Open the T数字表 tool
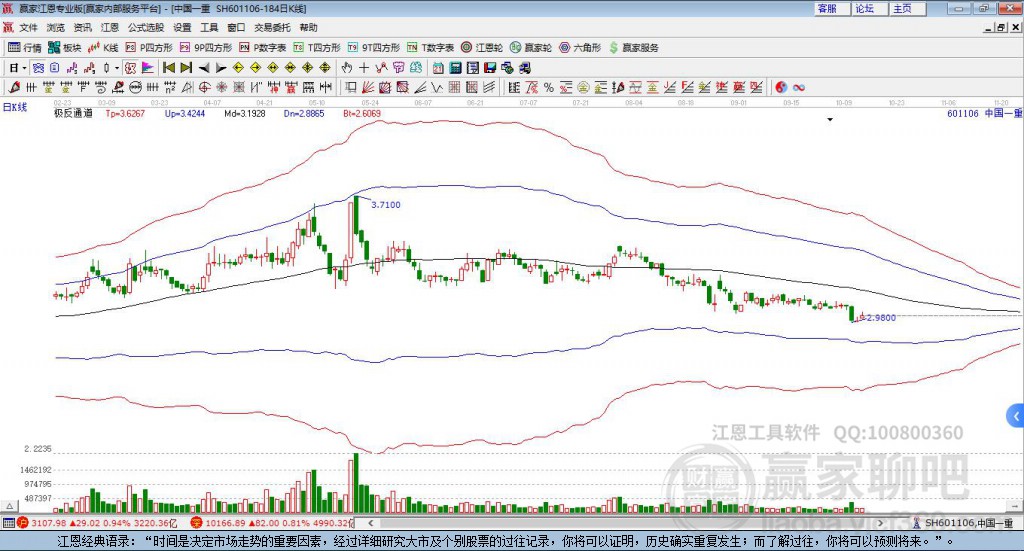This screenshot has width=1024, height=551. (x=430, y=48)
